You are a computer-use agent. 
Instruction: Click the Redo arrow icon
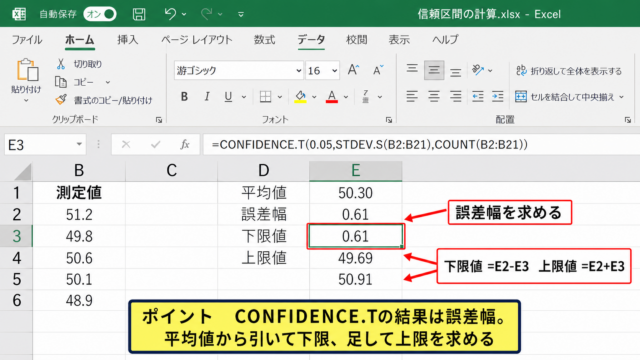(207, 14)
